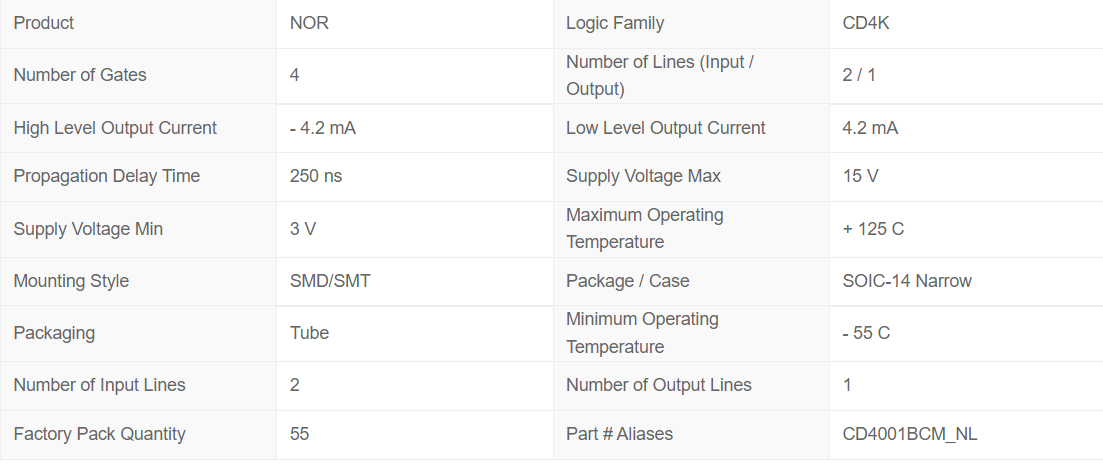Viewport: 1103px width, 468px height.
Task: Select the 15 V value cell
Action: (x=860, y=176)
